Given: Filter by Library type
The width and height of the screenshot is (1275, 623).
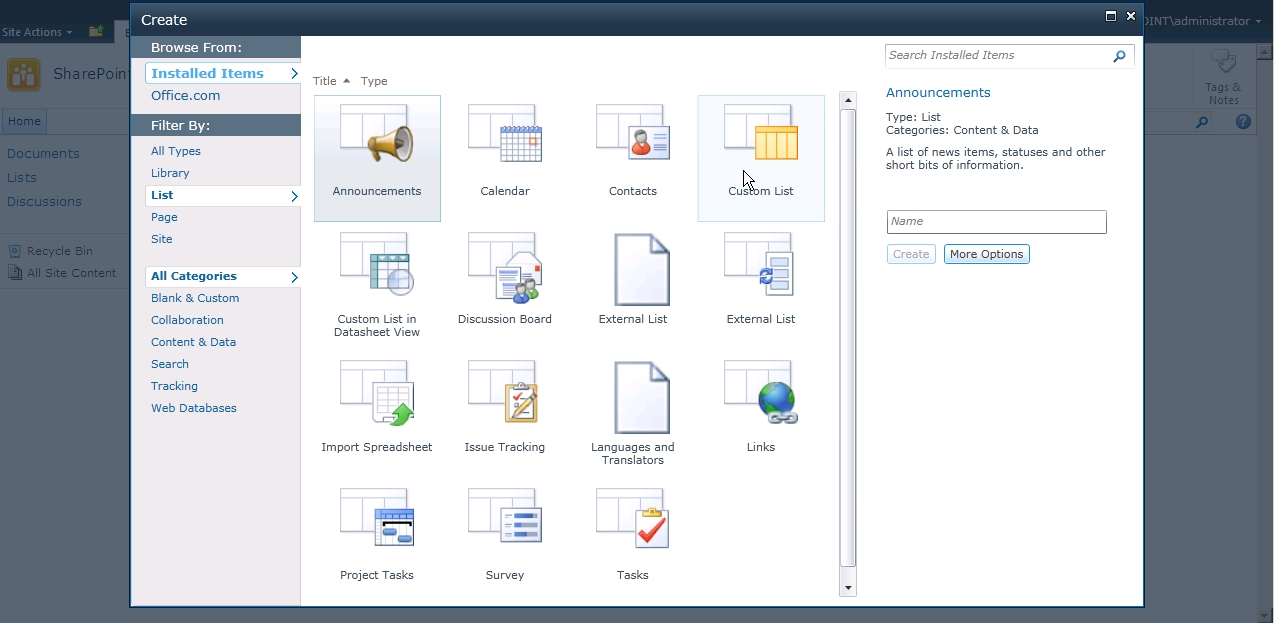Looking at the screenshot, I should [x=170, y=173].
